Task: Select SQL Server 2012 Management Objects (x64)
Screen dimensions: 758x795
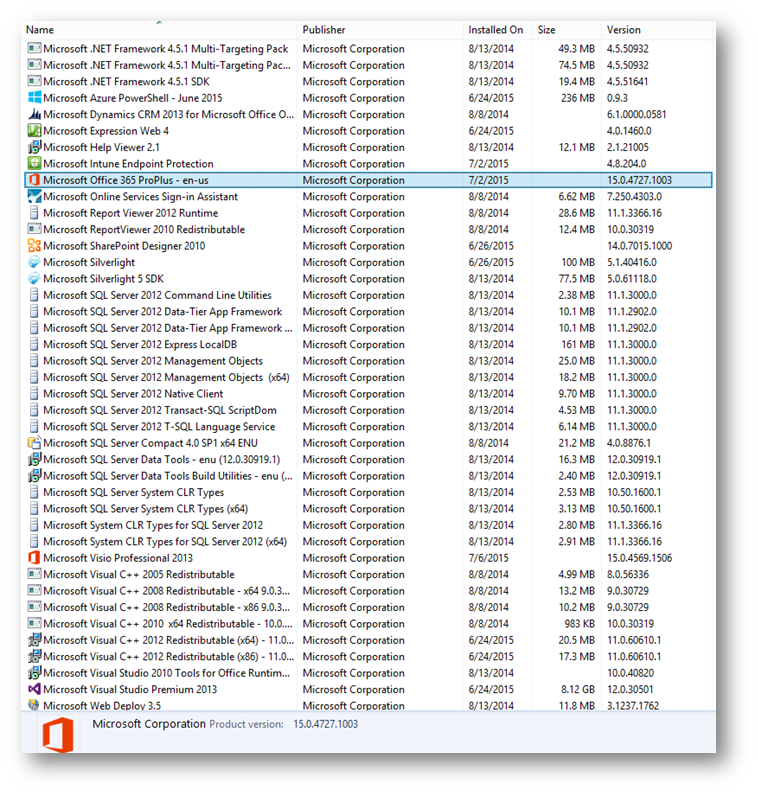Action: 166,377
